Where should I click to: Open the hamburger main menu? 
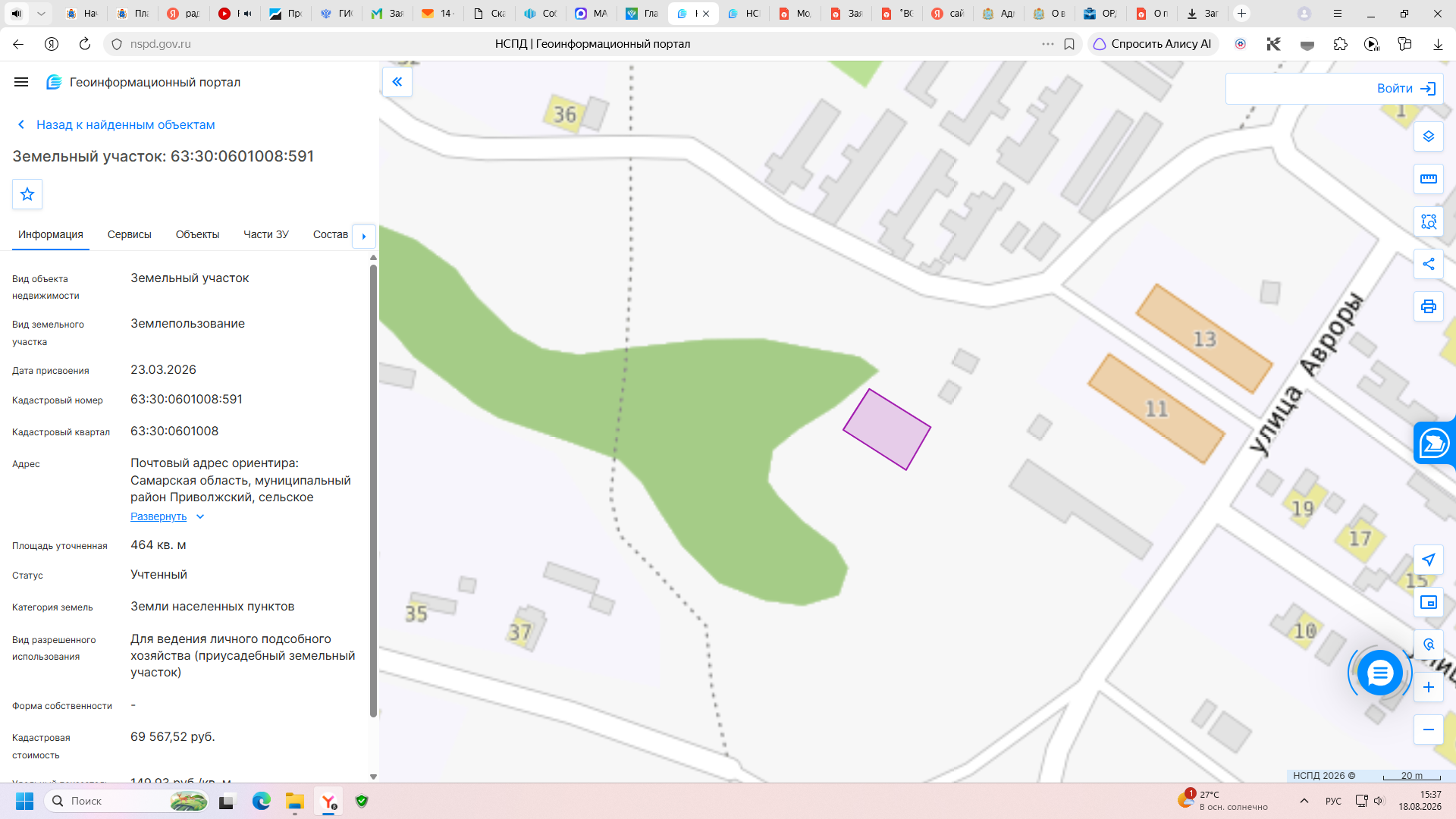click(x=21, y=82)
